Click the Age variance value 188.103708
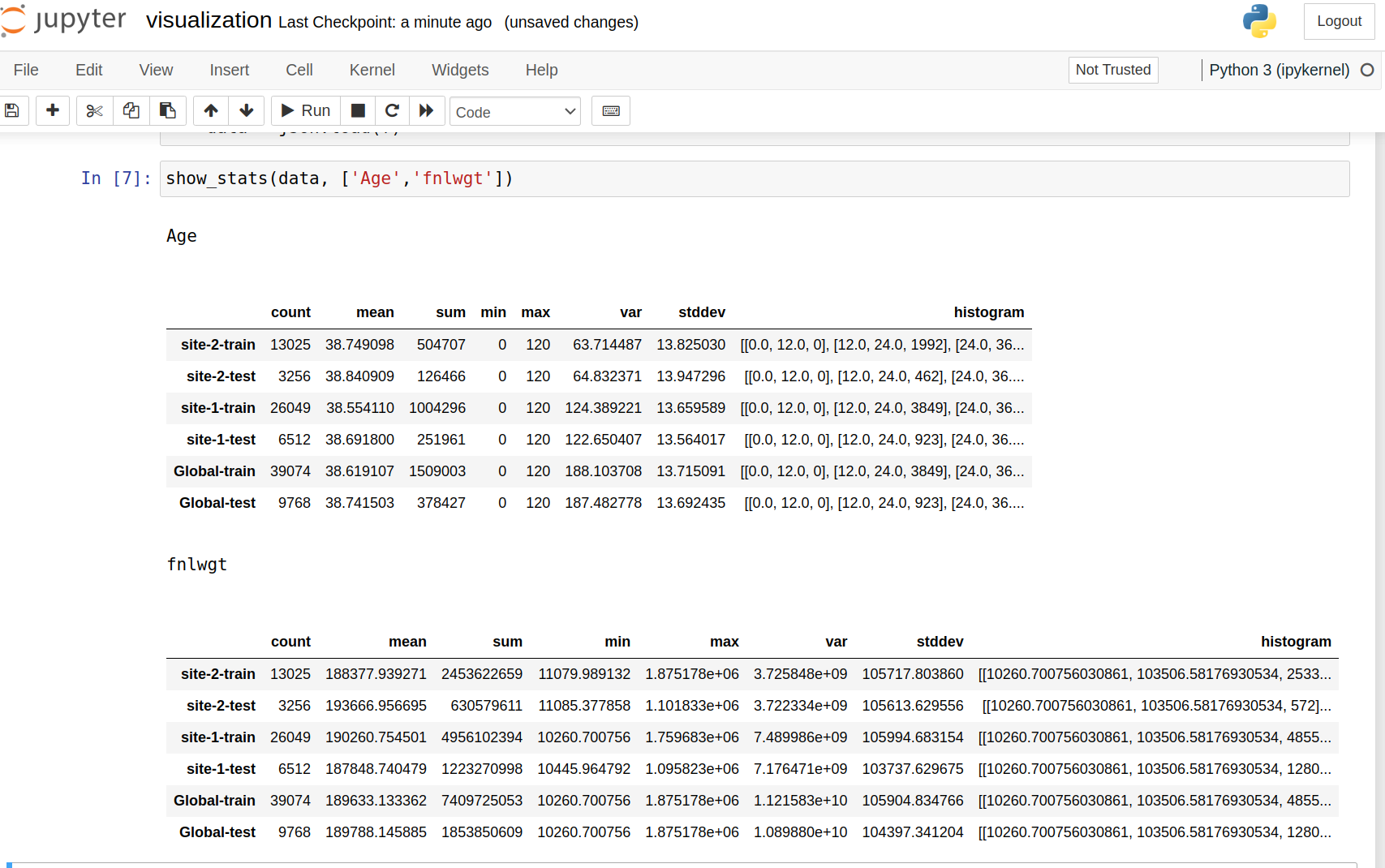 (603, 471)
